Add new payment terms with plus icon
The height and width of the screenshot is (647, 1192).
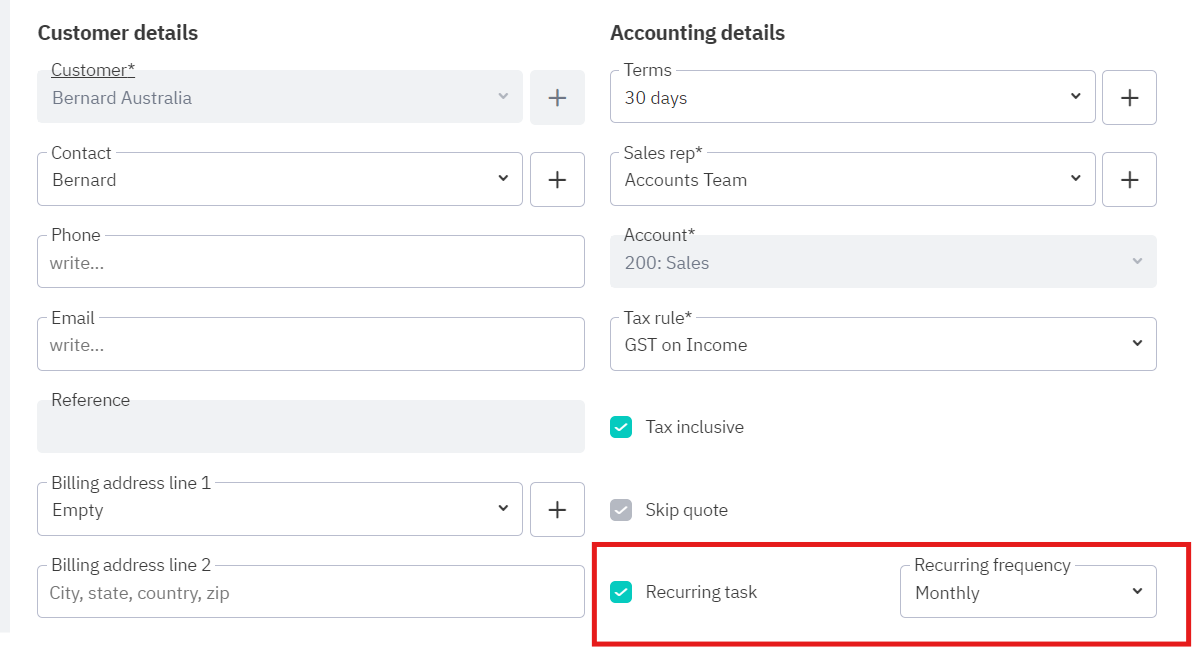pyautogui.click(x=1129, y=97)
